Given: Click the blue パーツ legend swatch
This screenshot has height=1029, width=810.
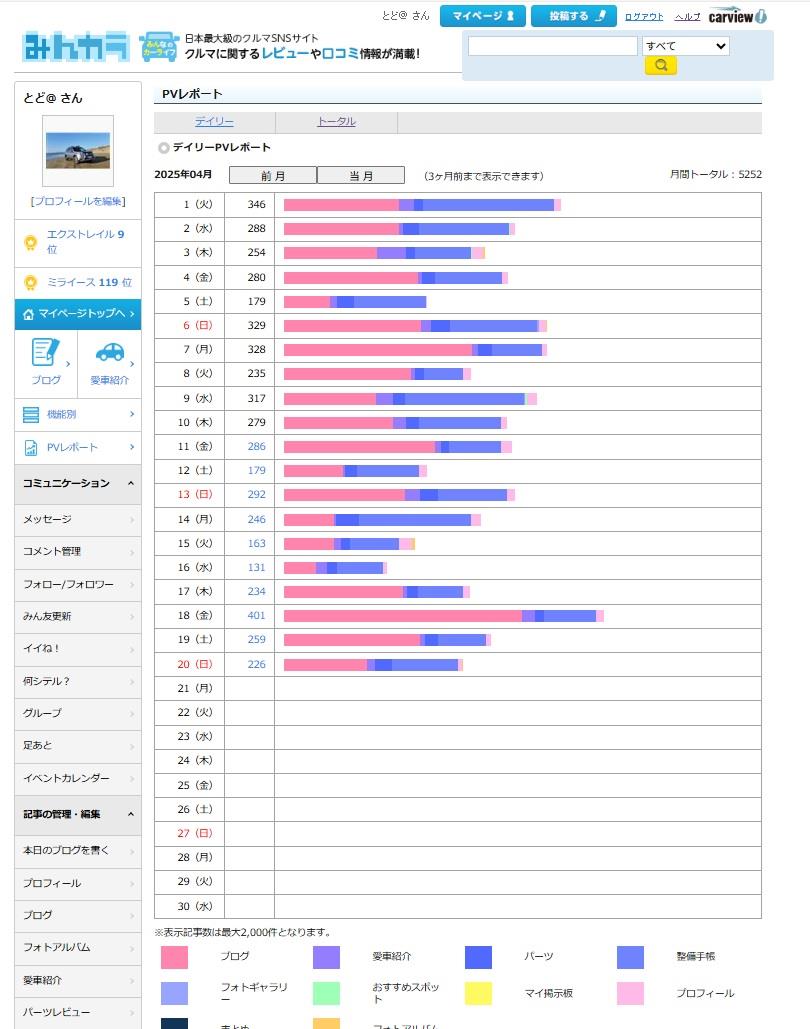Looking at the screenshot, I should tap(479, 957).
